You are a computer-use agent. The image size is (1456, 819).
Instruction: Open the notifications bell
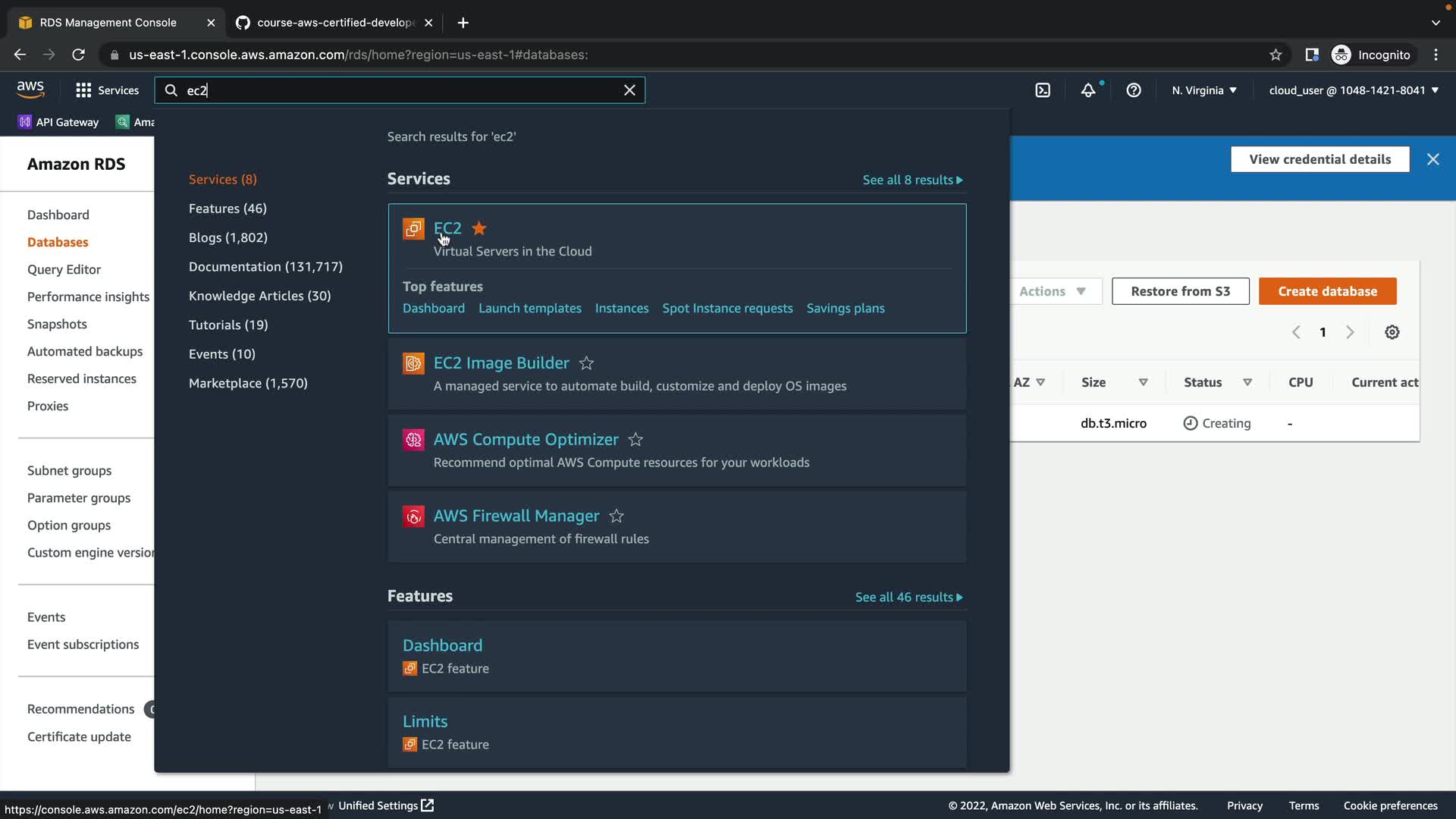pyautogui.click(x=1088, y=90)
